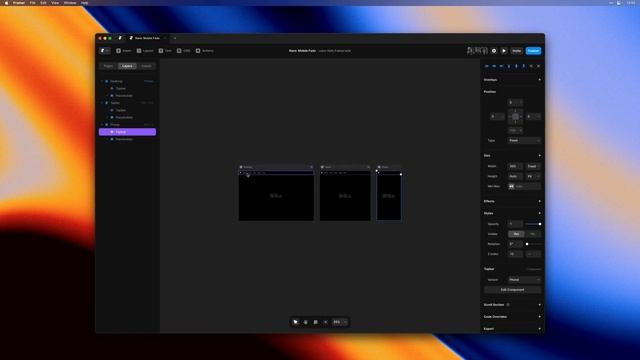The image size is (640, 360).
Task: Expand the Export panel
Action: pos(540,329)
